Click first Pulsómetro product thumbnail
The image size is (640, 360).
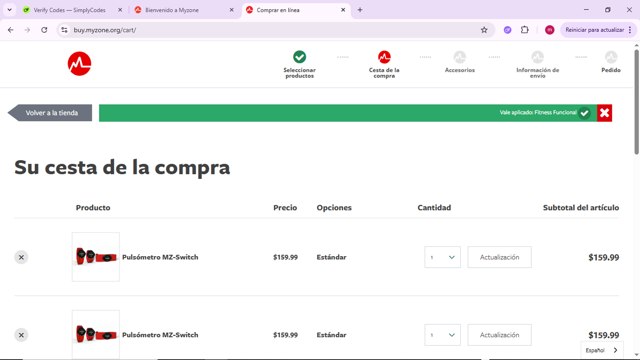pyautogui.click(x=96, y=257)
